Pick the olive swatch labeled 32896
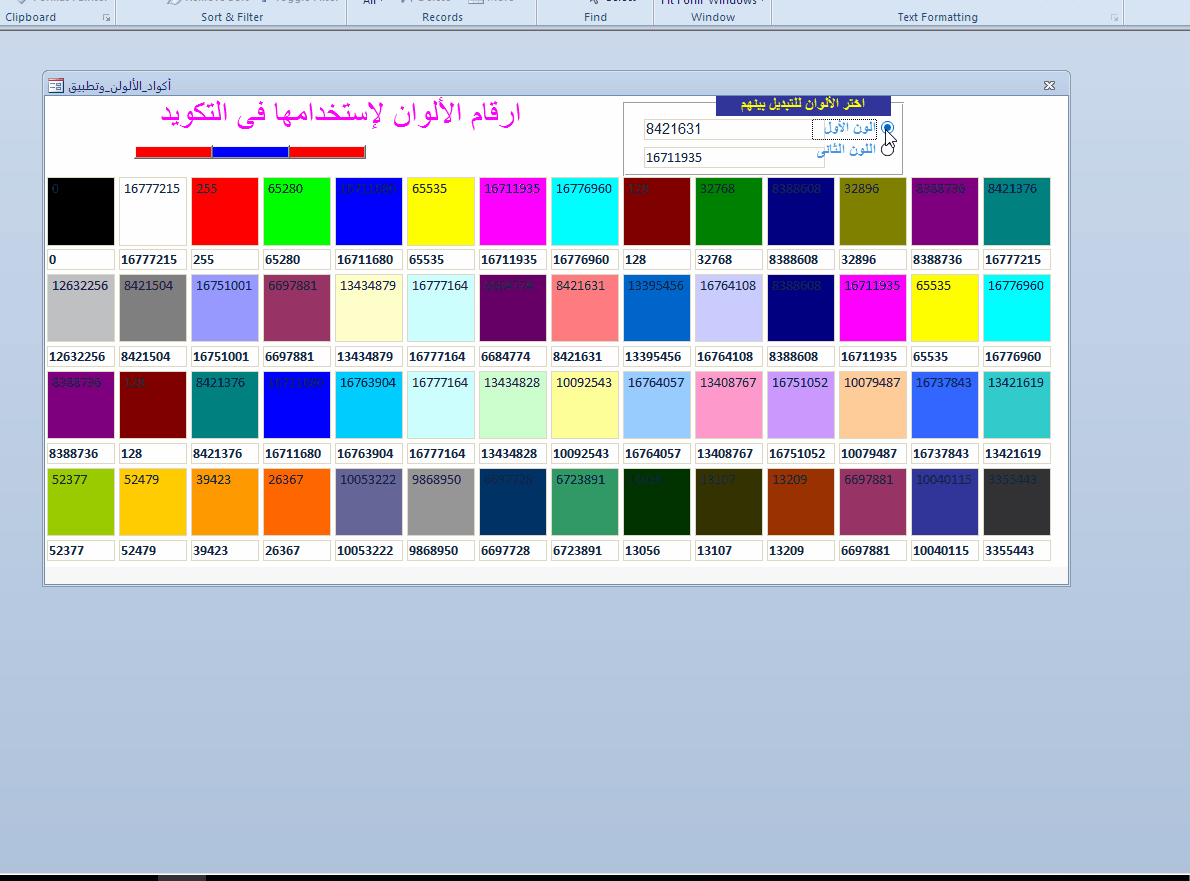 (873, 212)
